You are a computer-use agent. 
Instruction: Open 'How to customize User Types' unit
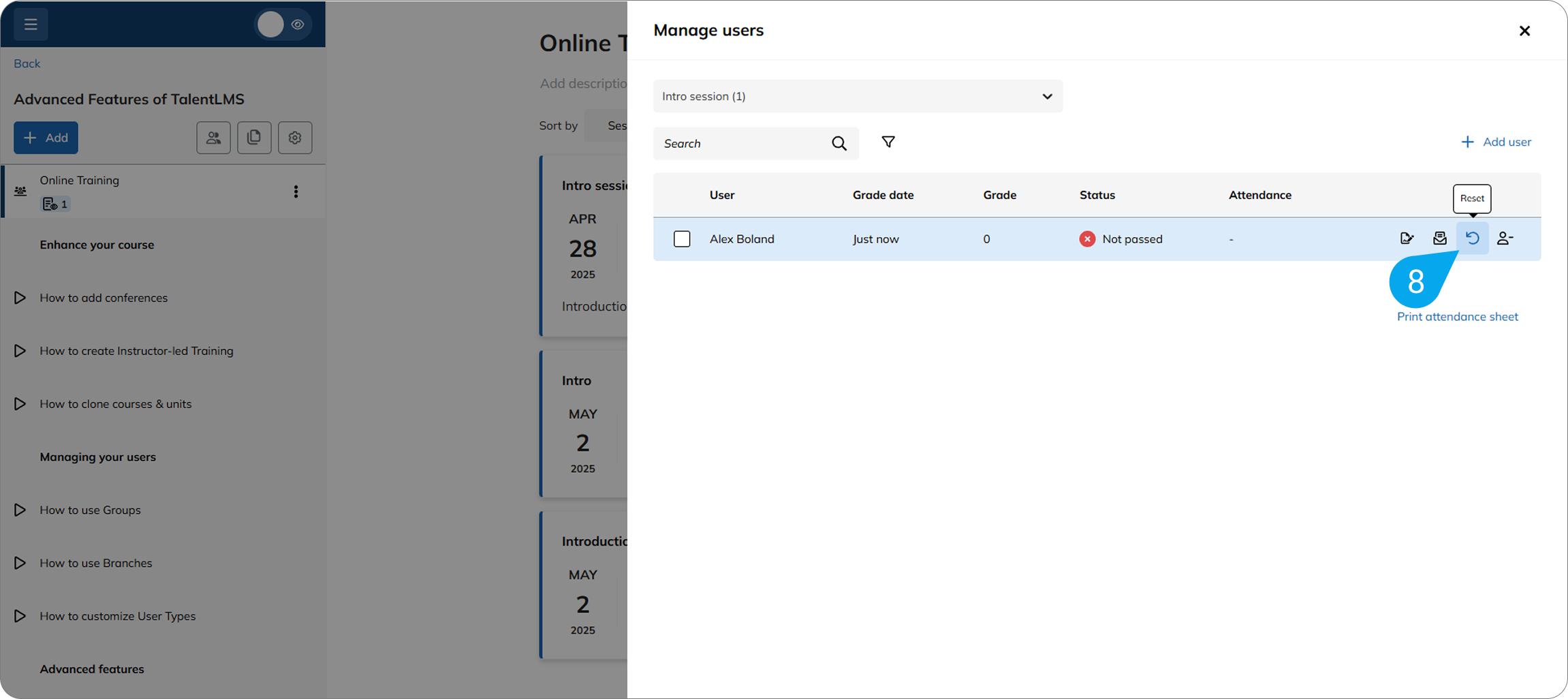(118, 616)
